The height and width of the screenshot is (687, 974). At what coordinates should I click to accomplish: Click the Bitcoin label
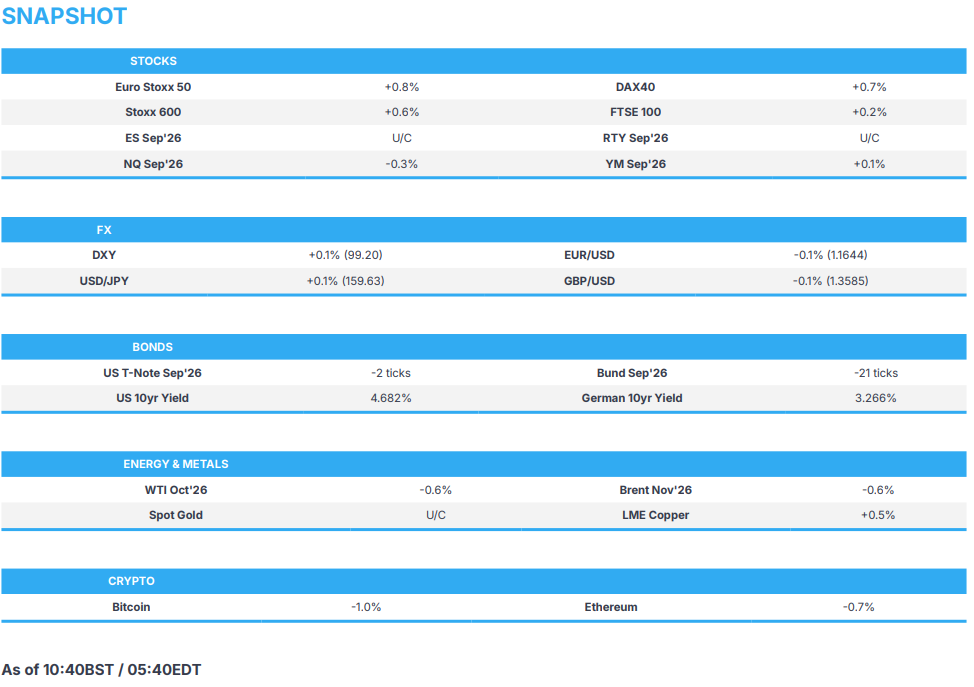coord(131,607)
